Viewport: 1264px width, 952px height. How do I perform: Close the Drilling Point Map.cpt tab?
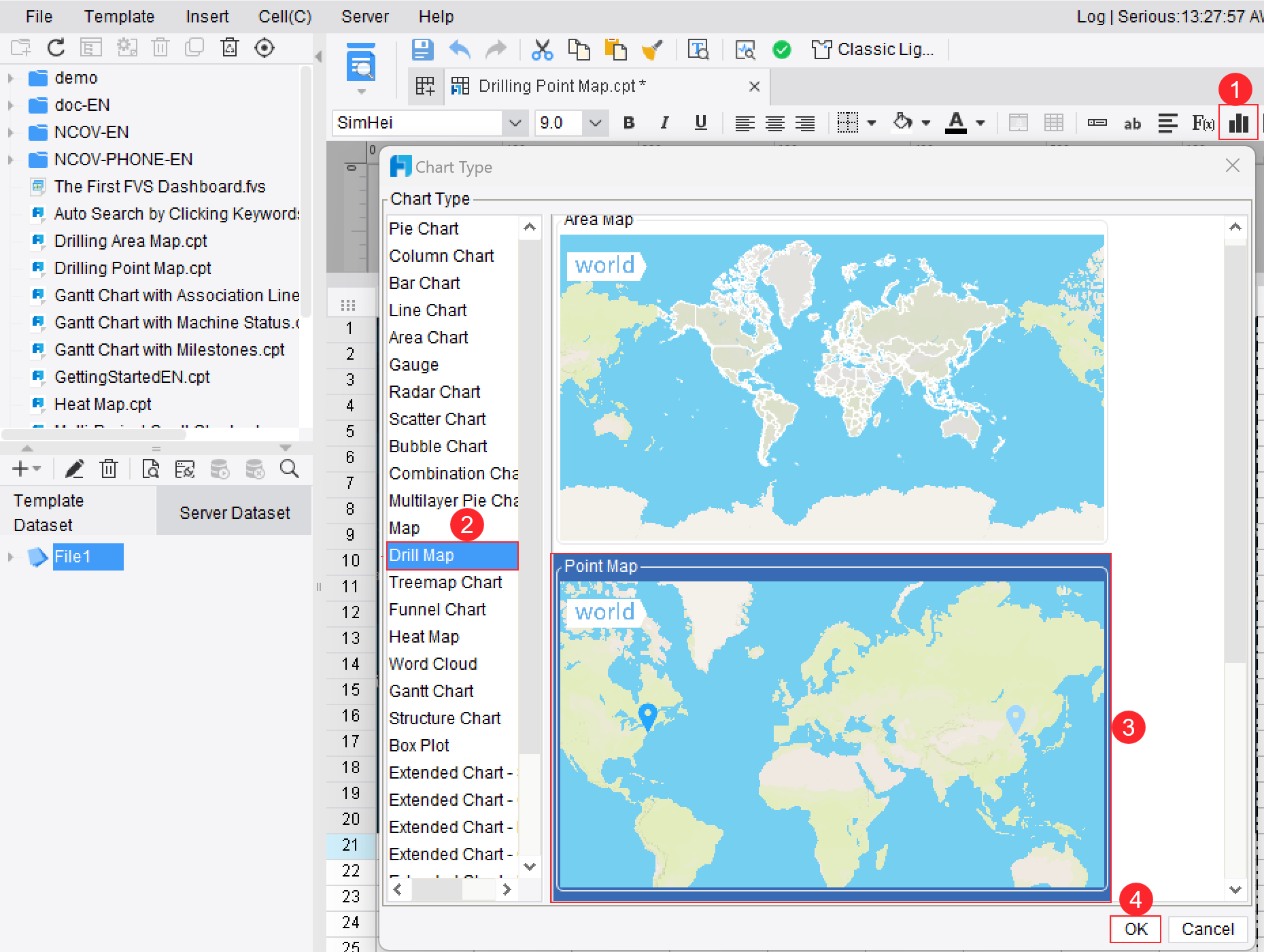[754, 86]
